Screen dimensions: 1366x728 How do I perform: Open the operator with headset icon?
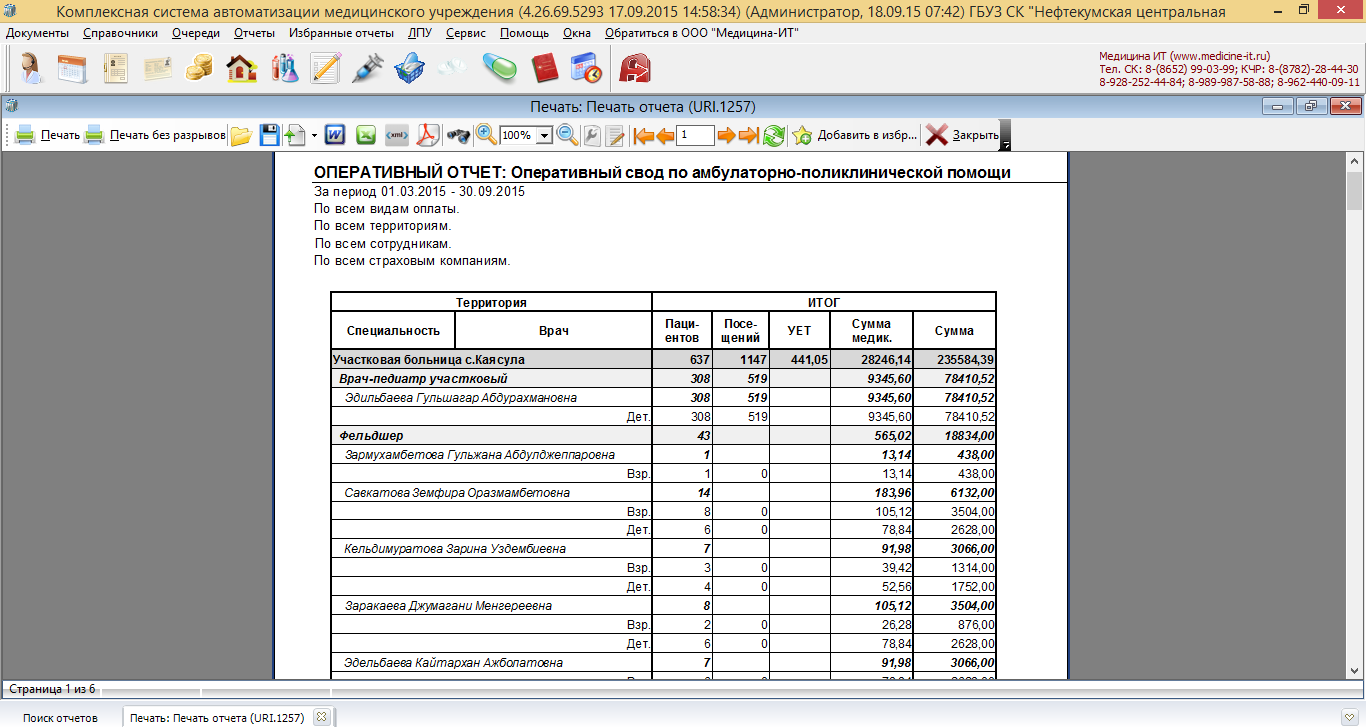[30, 68]
